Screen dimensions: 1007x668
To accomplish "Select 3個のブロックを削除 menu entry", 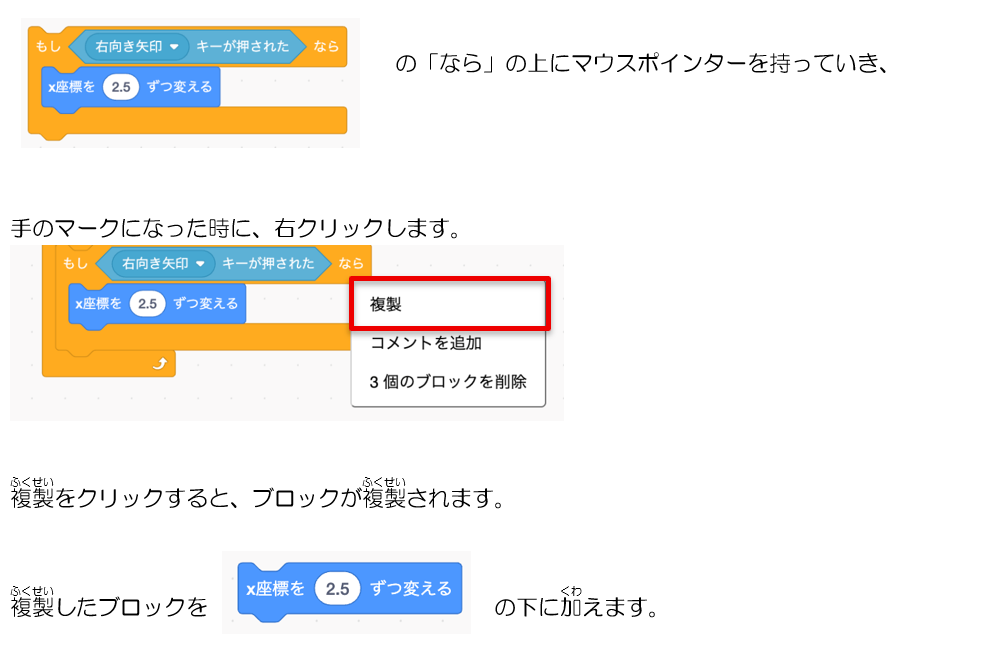I will [x=448, y=382].
